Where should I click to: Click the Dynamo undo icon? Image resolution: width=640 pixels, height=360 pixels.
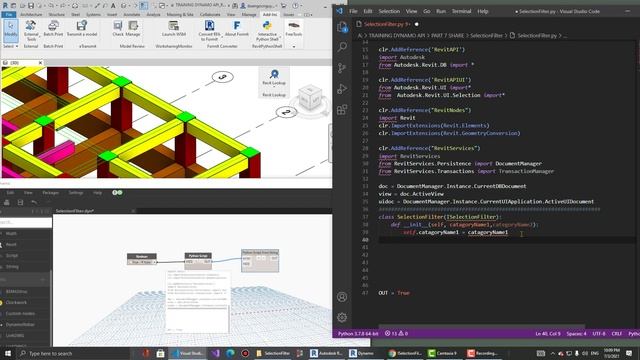tap(34, 202)
